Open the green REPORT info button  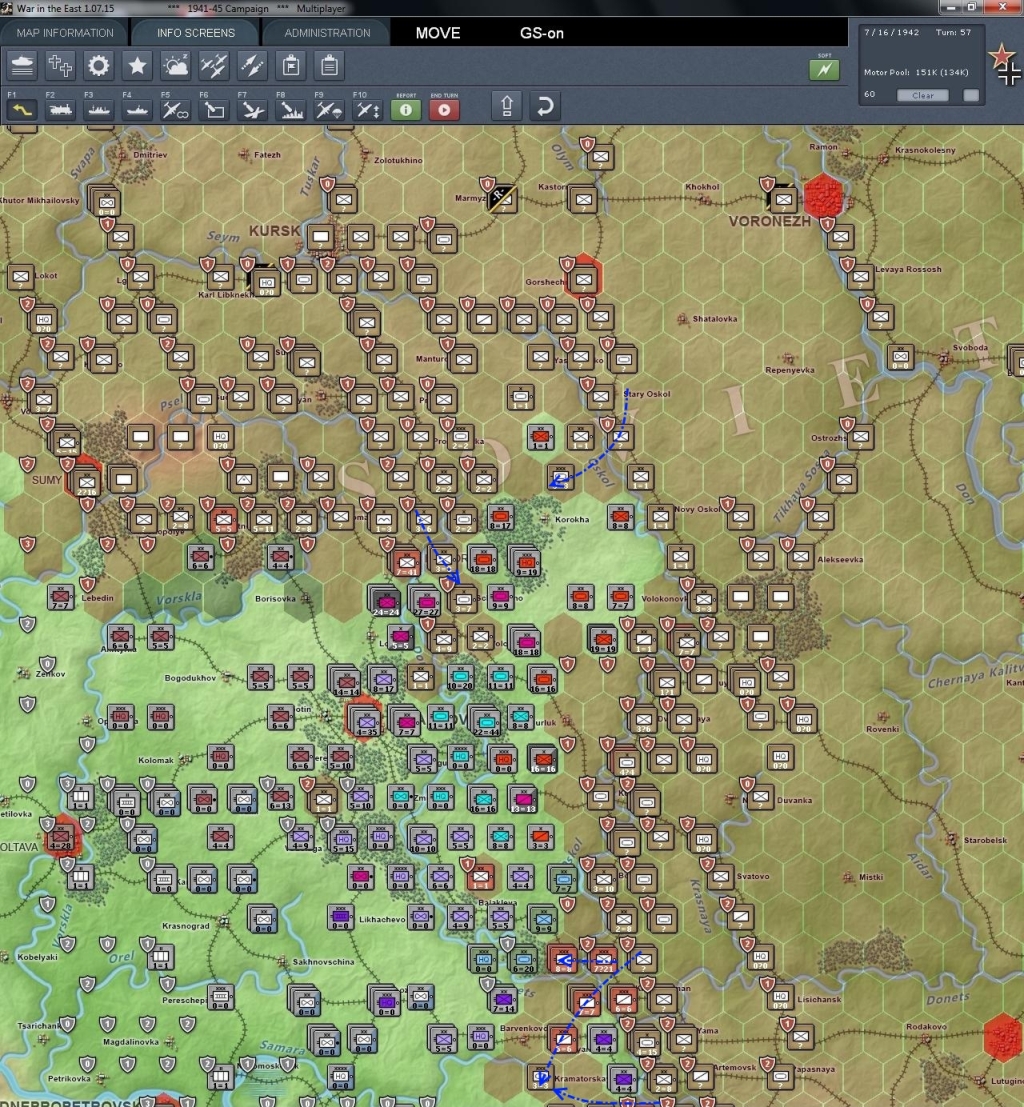(405, 109)
